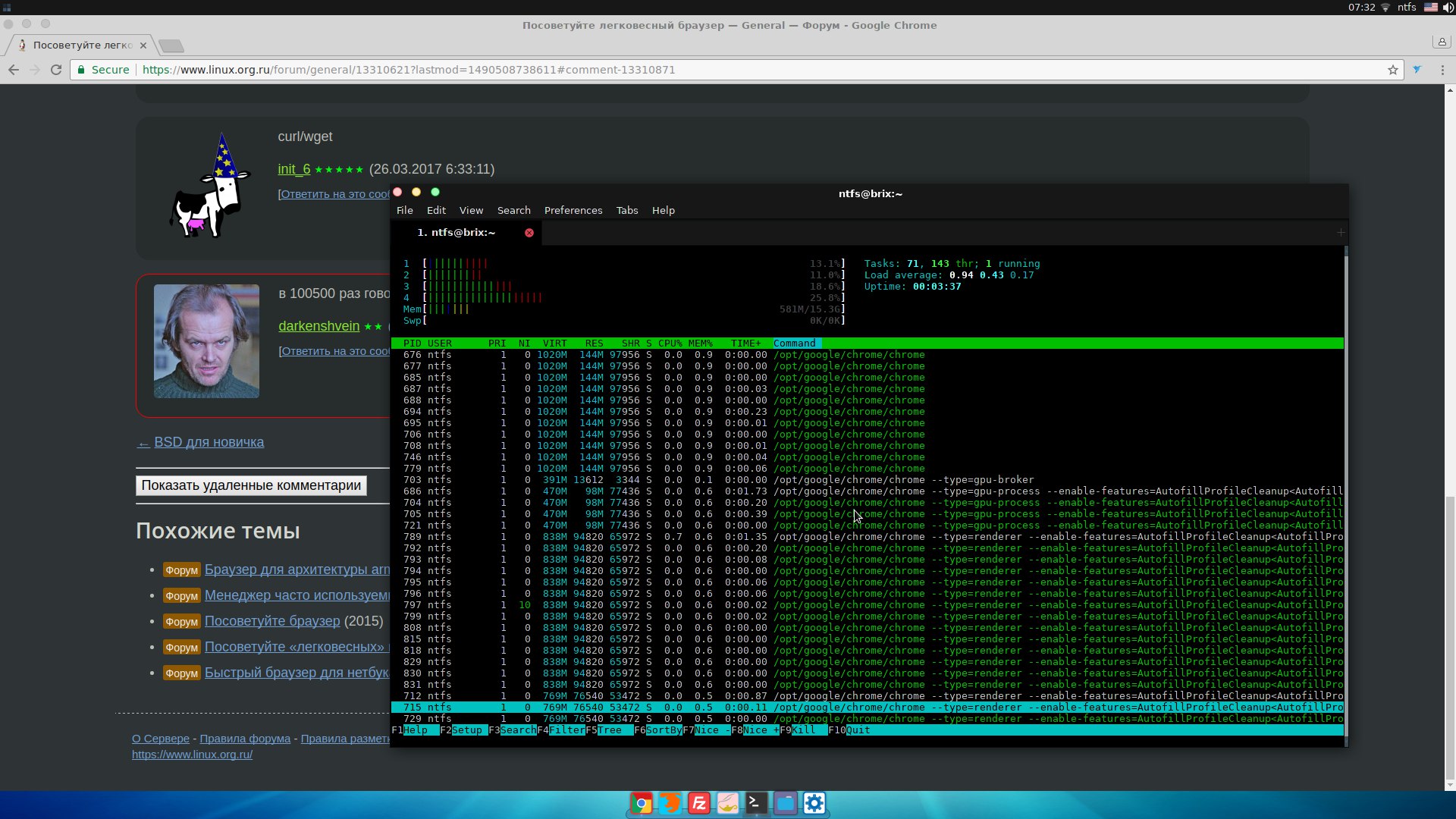Open system settings gear in the dock

(x=814, y=803)
